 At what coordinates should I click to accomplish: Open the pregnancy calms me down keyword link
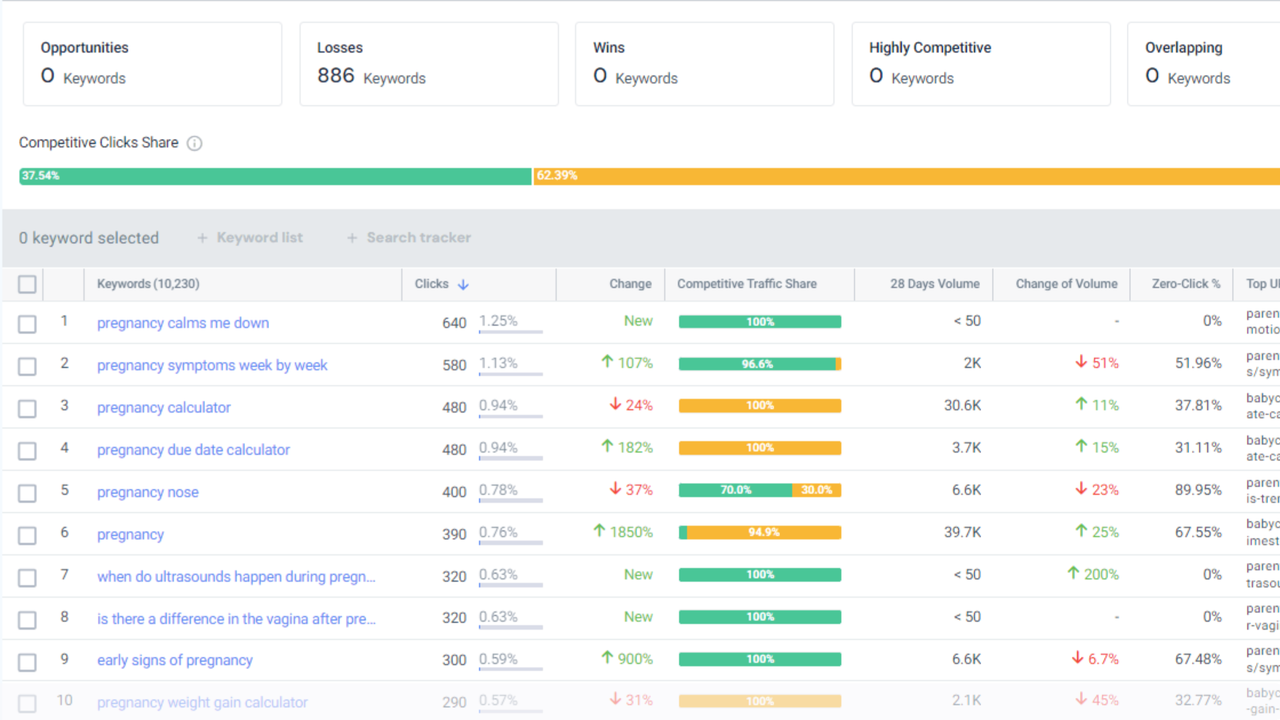(183, 323)
